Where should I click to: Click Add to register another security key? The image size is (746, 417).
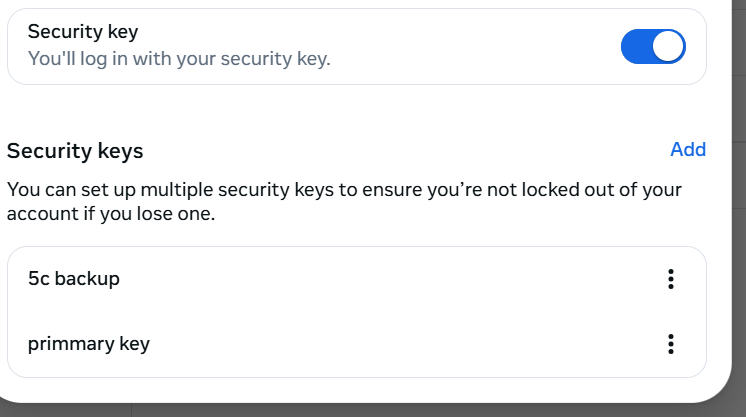[x=688, y=149]
